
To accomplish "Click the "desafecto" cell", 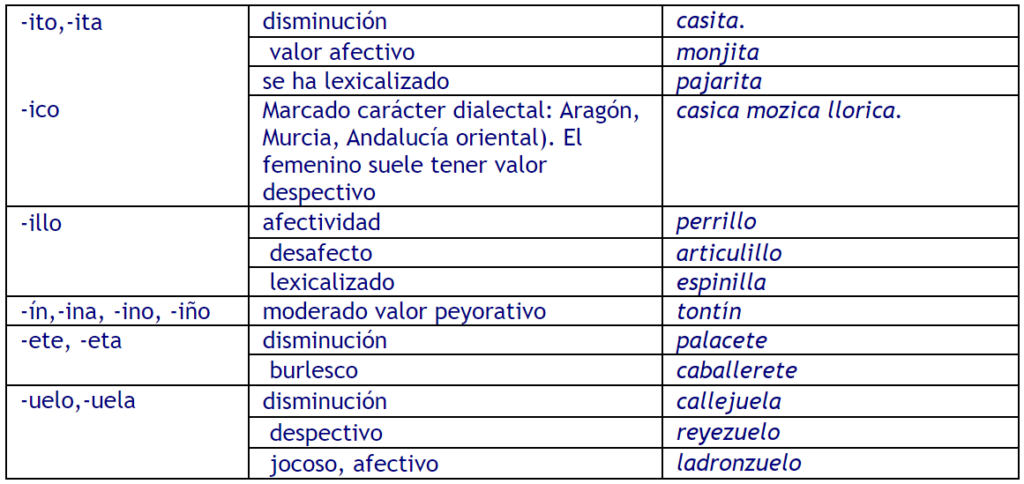I will point(321,253).
